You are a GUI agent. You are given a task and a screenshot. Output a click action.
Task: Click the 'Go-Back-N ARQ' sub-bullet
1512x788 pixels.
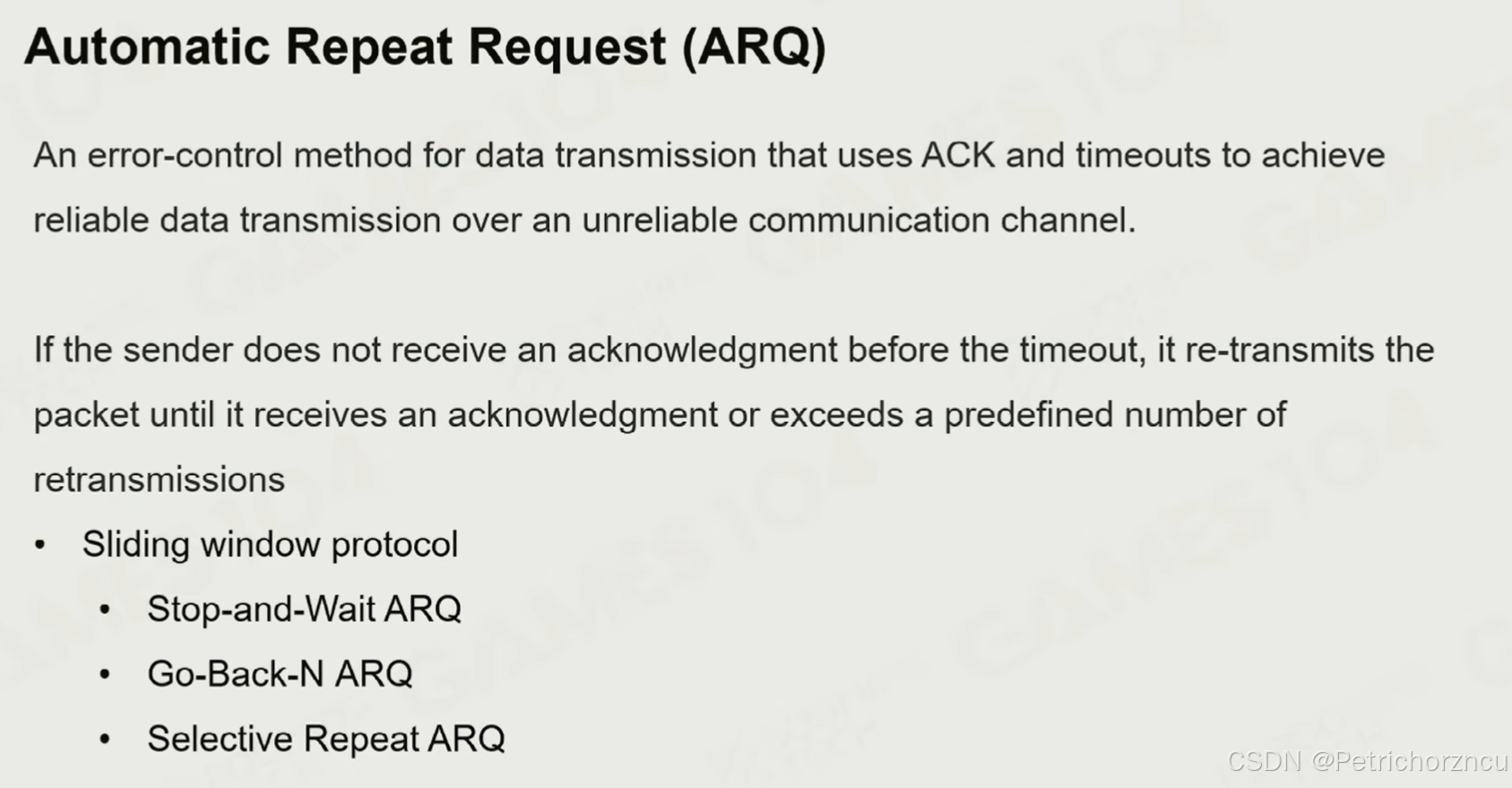point(280,673)
